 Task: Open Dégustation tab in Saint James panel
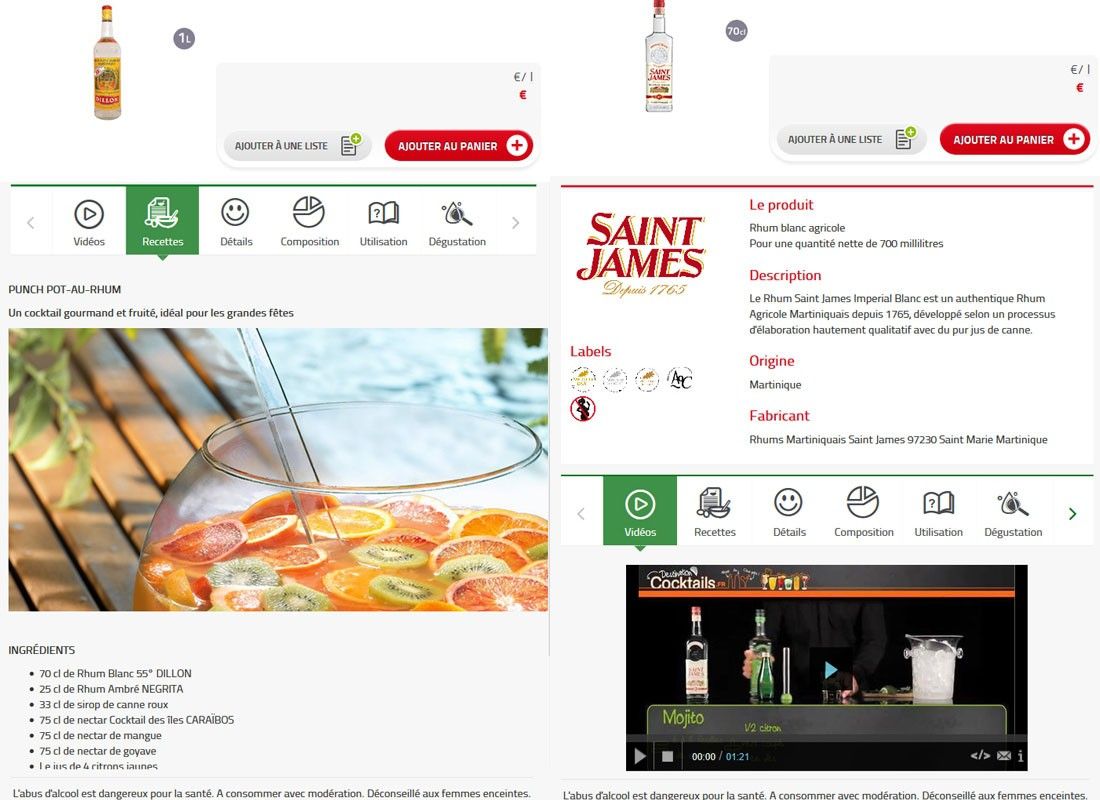click(1013, 511)
